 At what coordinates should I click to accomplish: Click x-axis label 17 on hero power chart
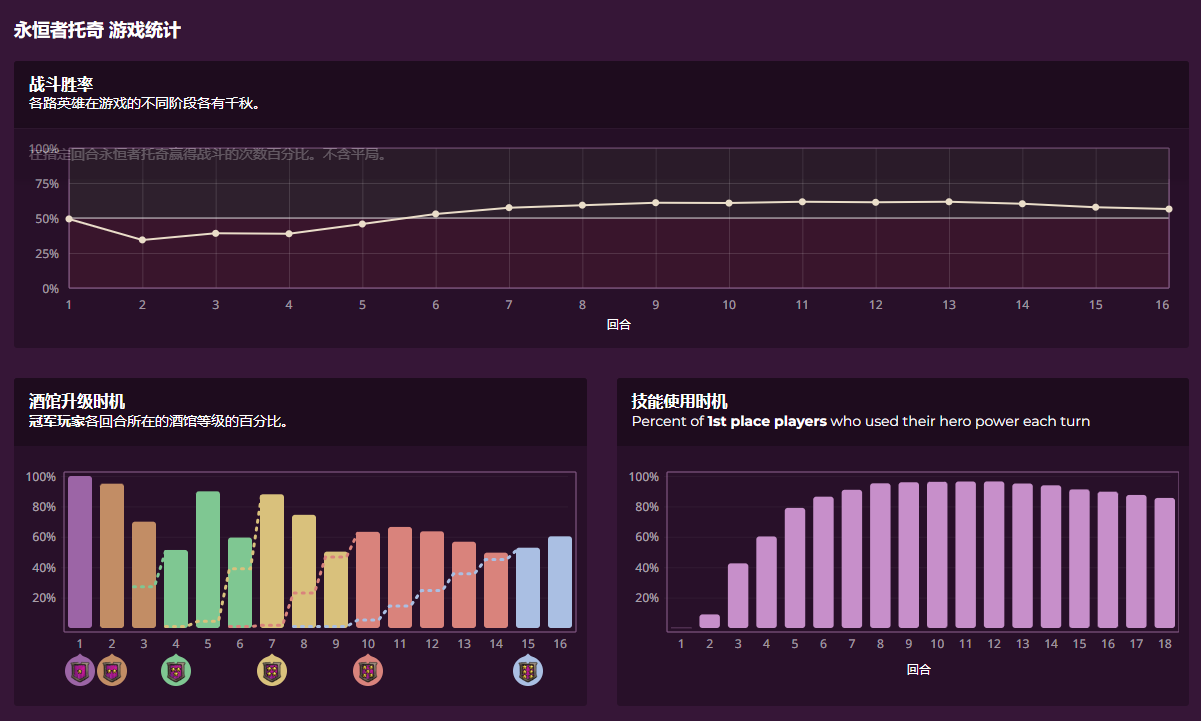(1136, 644)
